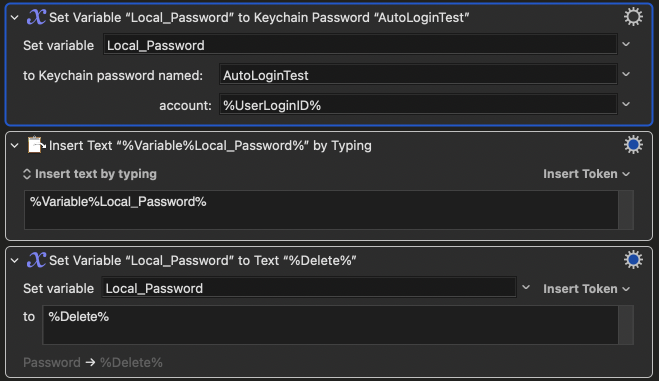Click the X variable icon of Keychain action
Viewport: 659px width, 381px height.
(36, 17)
